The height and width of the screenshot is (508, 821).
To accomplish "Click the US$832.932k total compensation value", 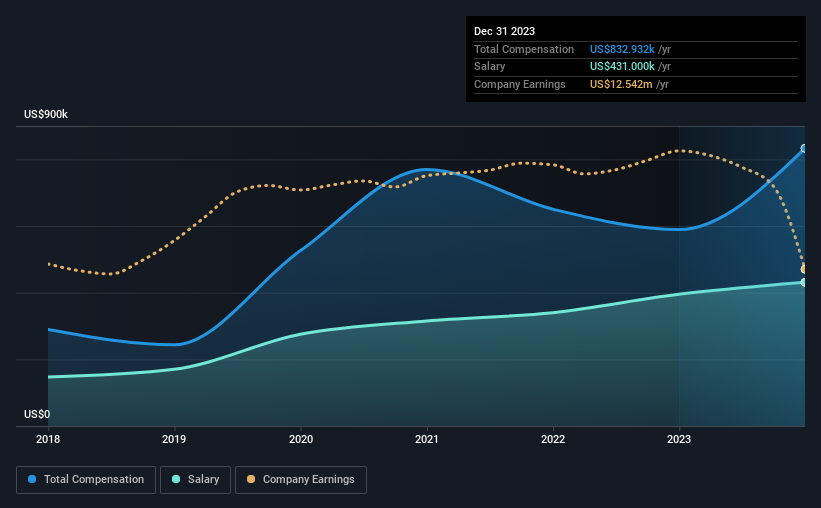I will [622, 49].
